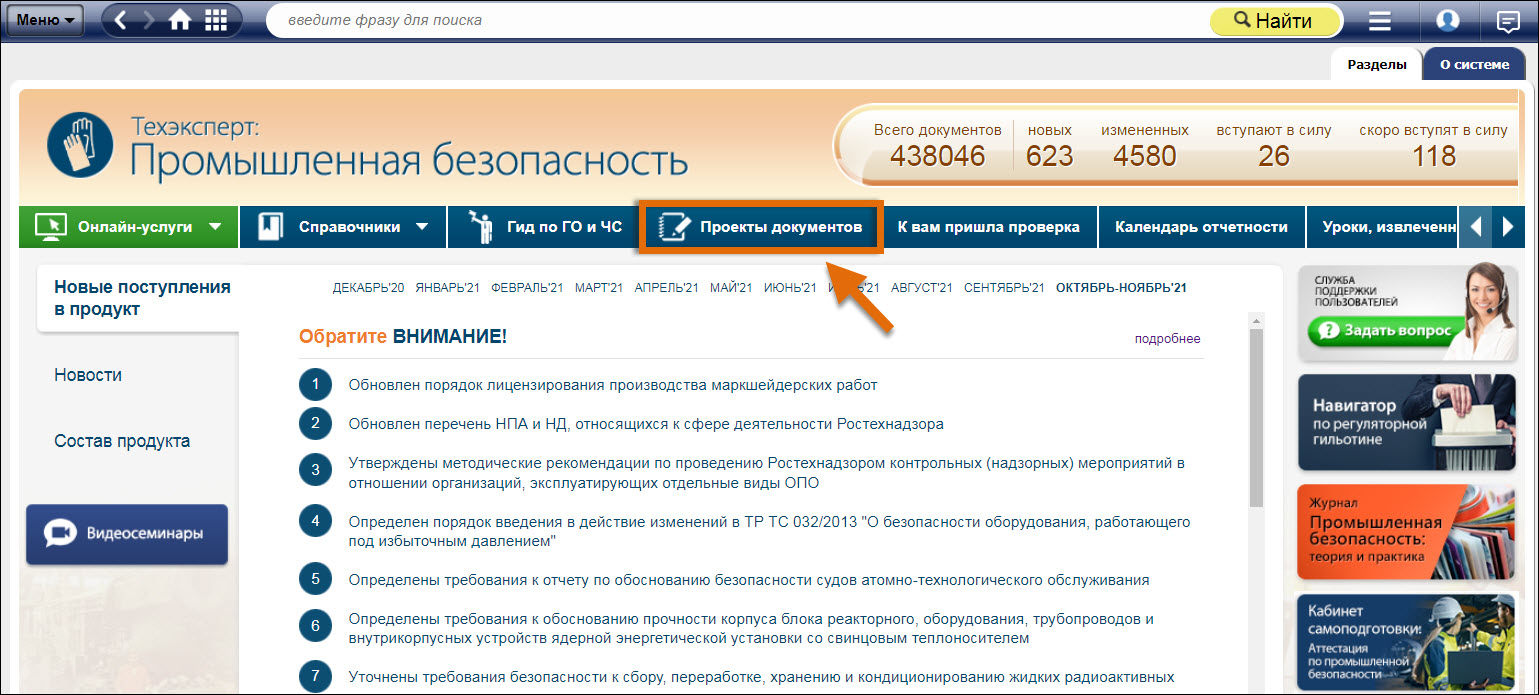This screenshot has width=1539, height=695.
Task: Open link about лицензирования маркшейдерских работ
Action: click(x=613, y=385)
